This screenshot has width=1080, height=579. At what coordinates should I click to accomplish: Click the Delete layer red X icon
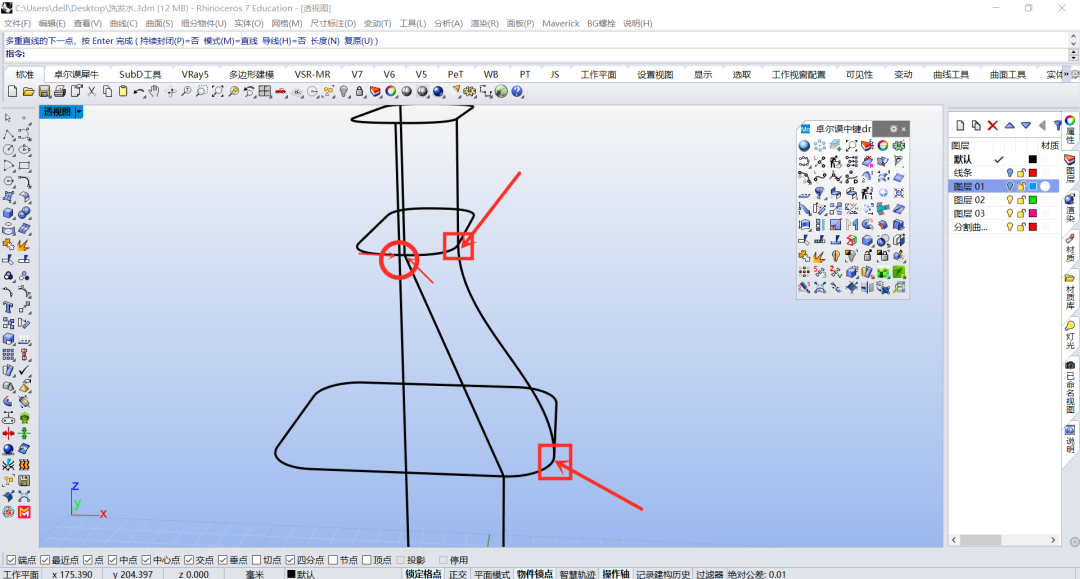click(x=993, y=125)
